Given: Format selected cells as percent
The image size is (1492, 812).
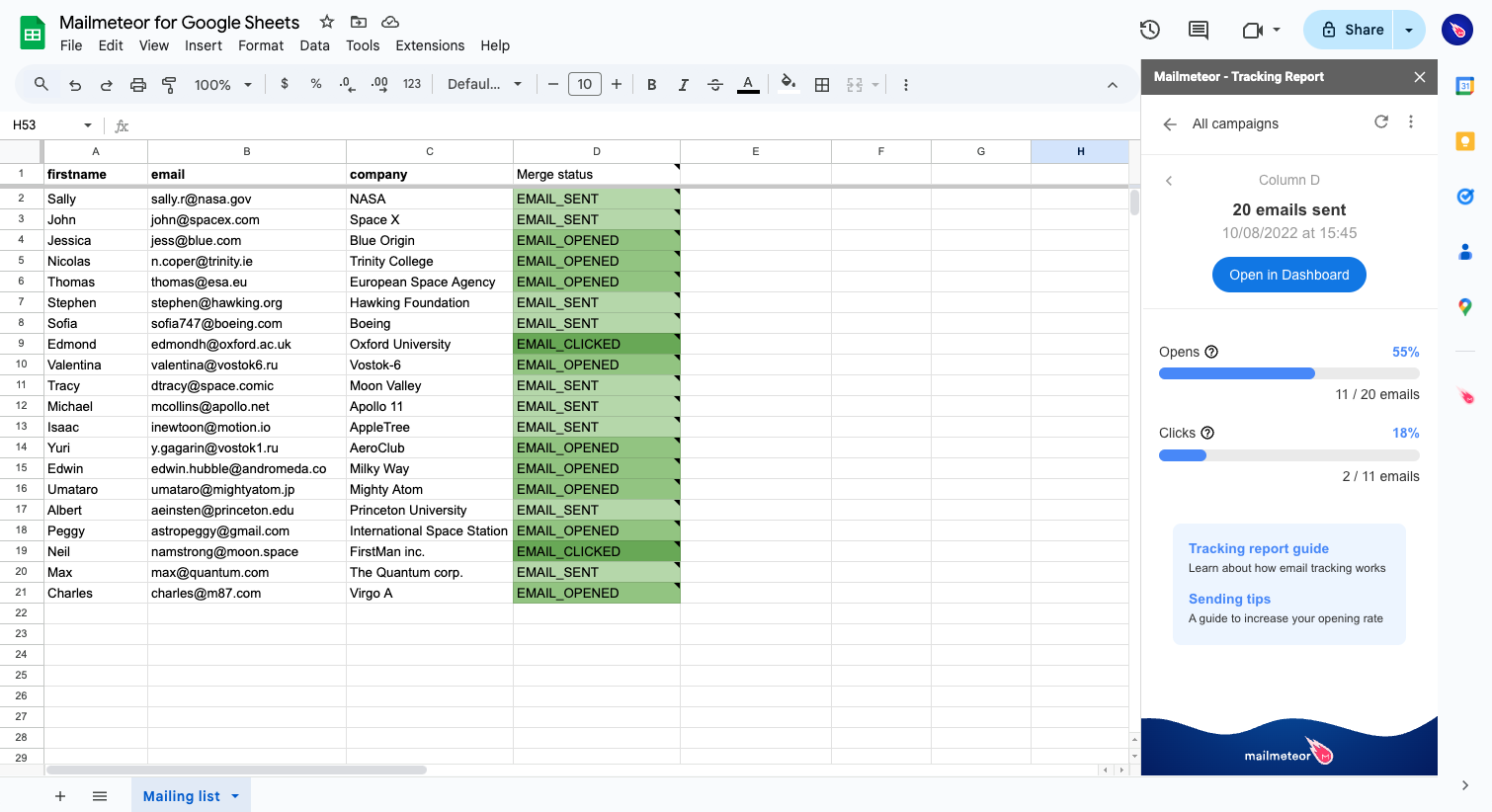Looking at the screenshot, I should (x=315, y=85).
